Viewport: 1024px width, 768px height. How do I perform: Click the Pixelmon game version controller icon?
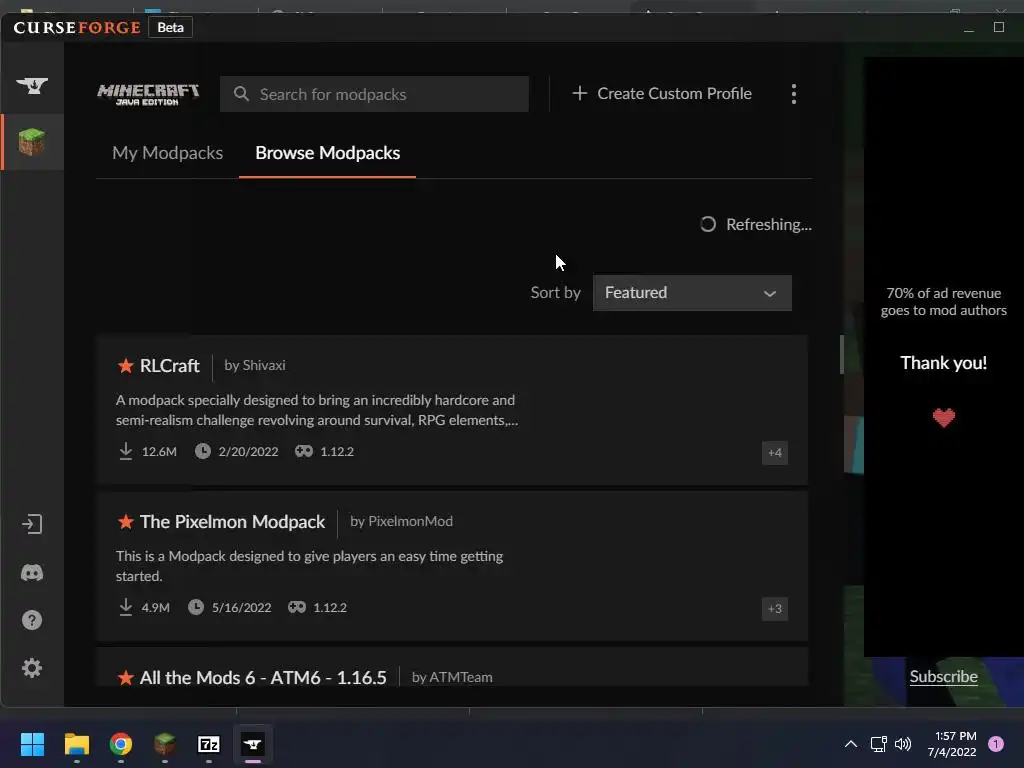coord(297,607)
